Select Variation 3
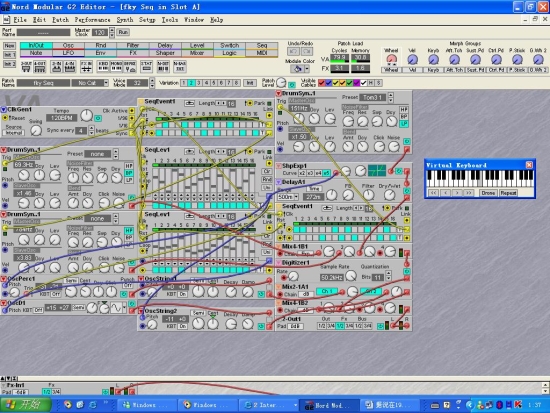This screenshot has height=413, width=550. coord(199,83)
